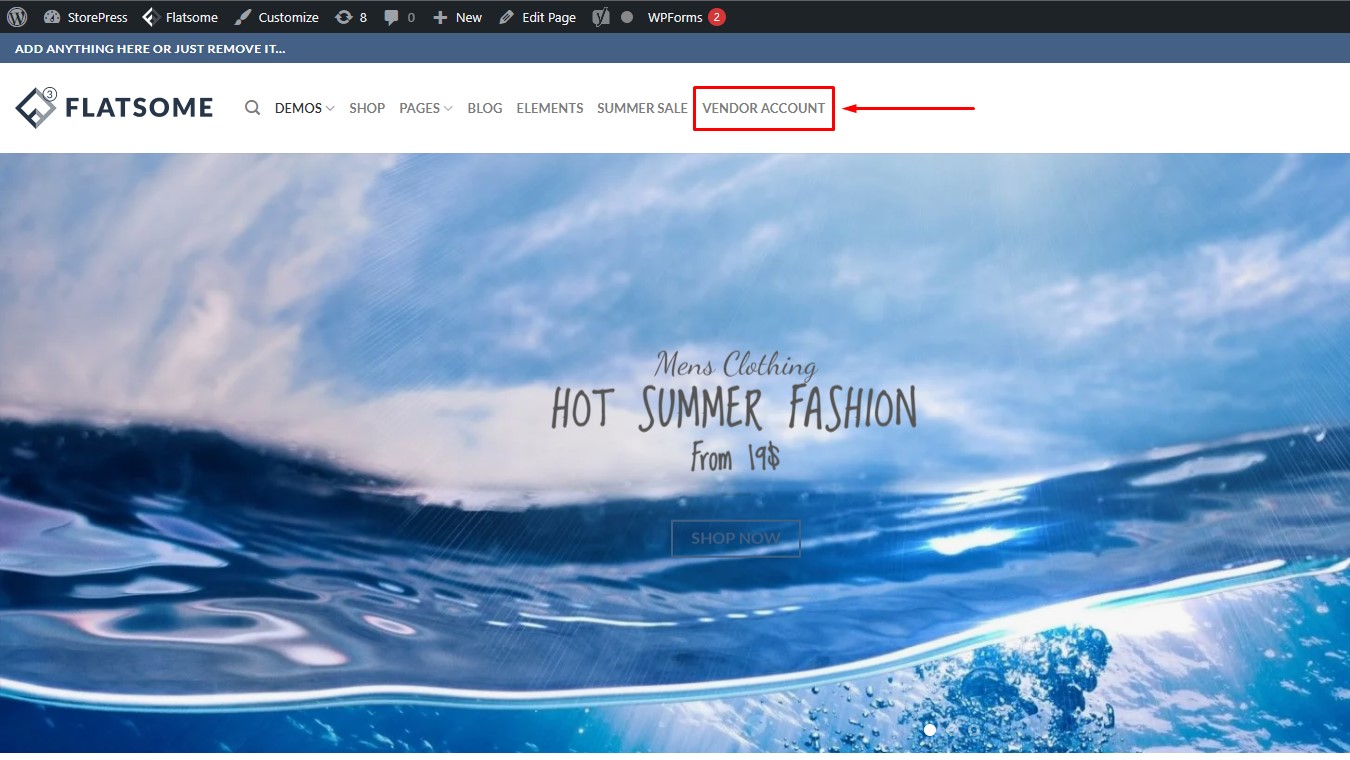The image size is (1350, 760).
Task: Open the Elements nav link
Action: pyautogui.click(x=550, y=108)
